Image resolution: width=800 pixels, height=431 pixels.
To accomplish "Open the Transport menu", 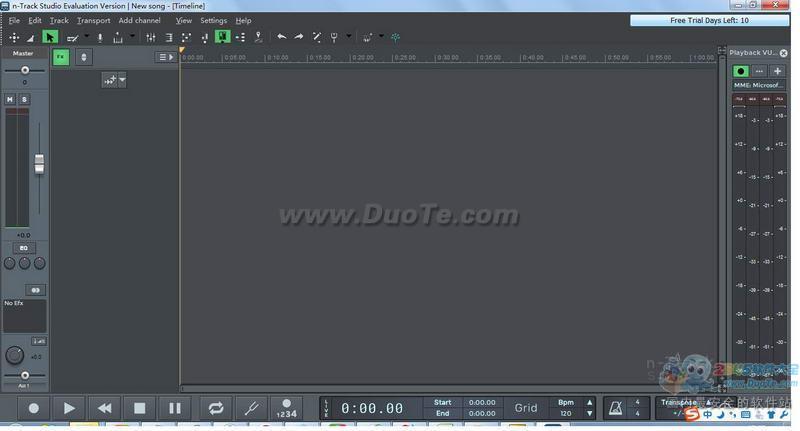I will pos(93,20).
